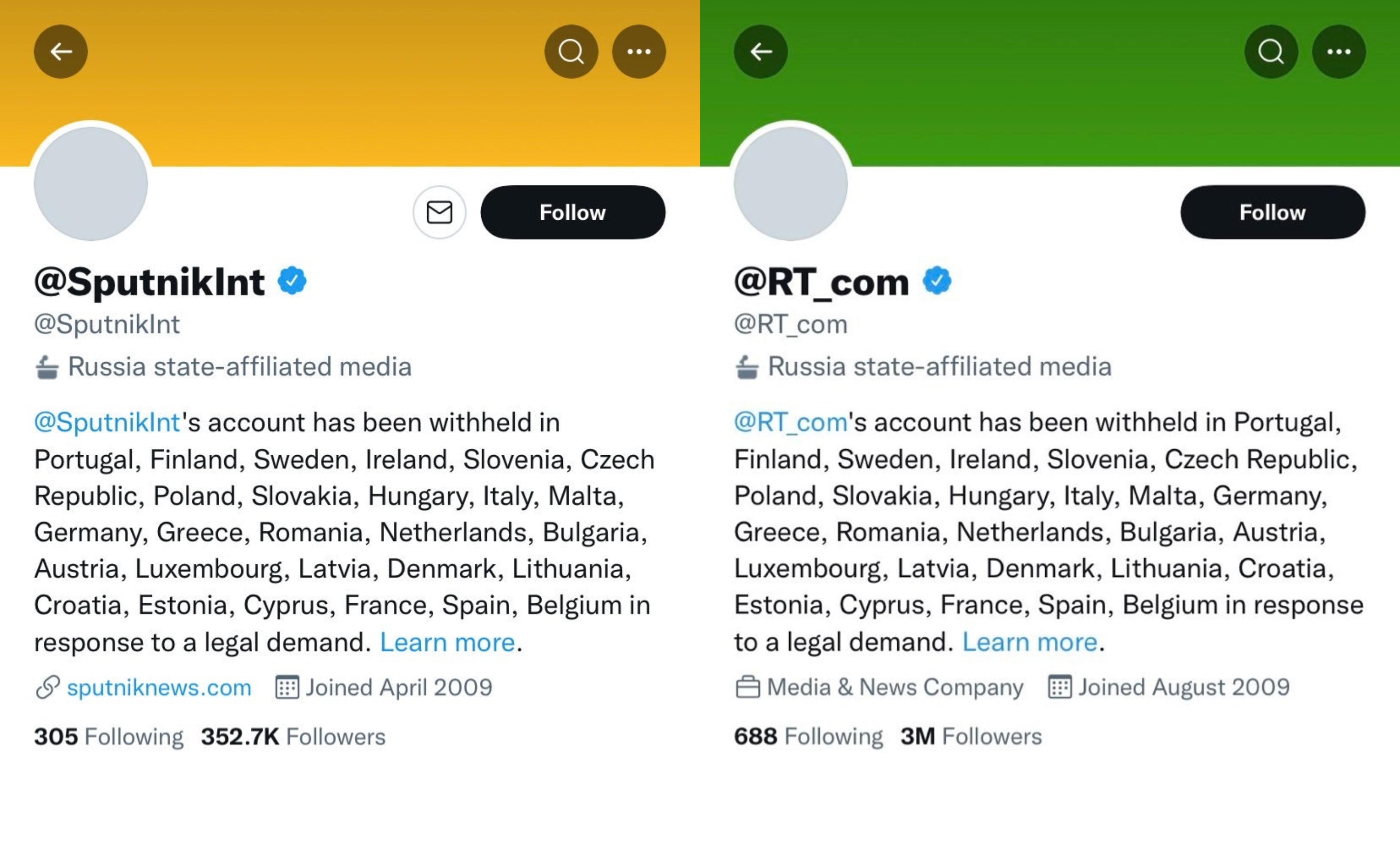View SputnikInt's 352.7K Followers list
The height and width of the screenshot is (850, 1400).
coord(293,737)
